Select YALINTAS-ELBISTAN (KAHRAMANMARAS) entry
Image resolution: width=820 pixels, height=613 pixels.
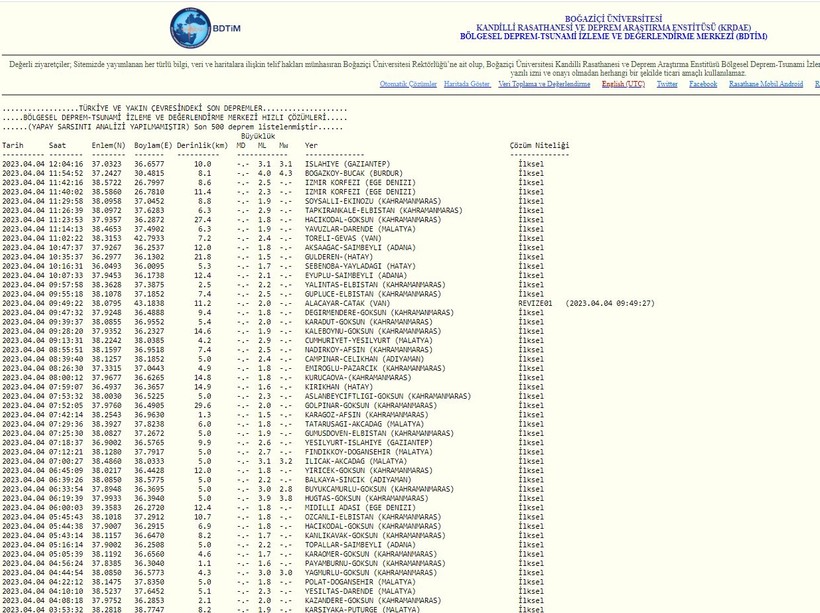point(375,285)
